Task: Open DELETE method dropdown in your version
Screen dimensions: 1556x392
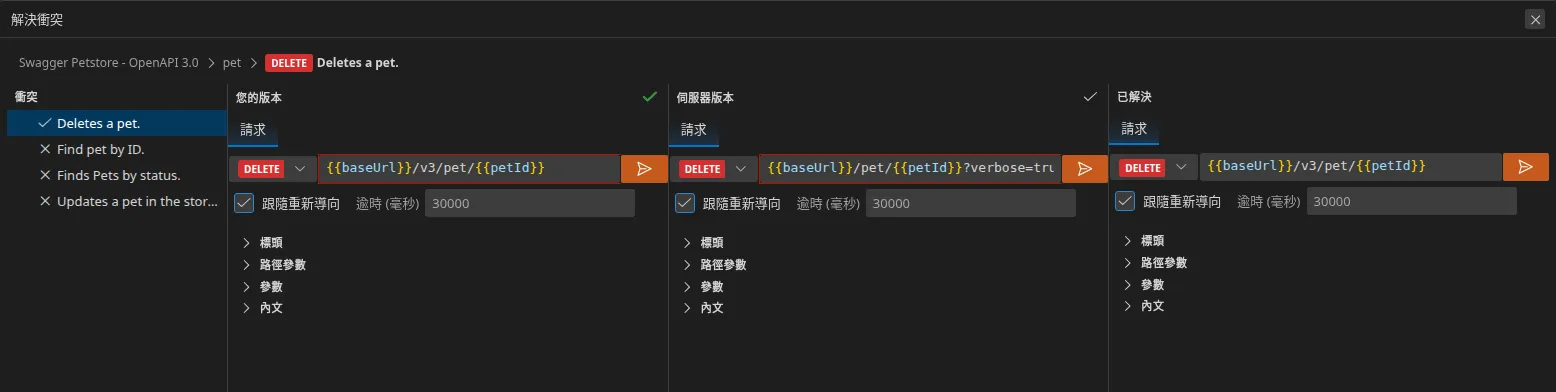Action: click(272, 169)
